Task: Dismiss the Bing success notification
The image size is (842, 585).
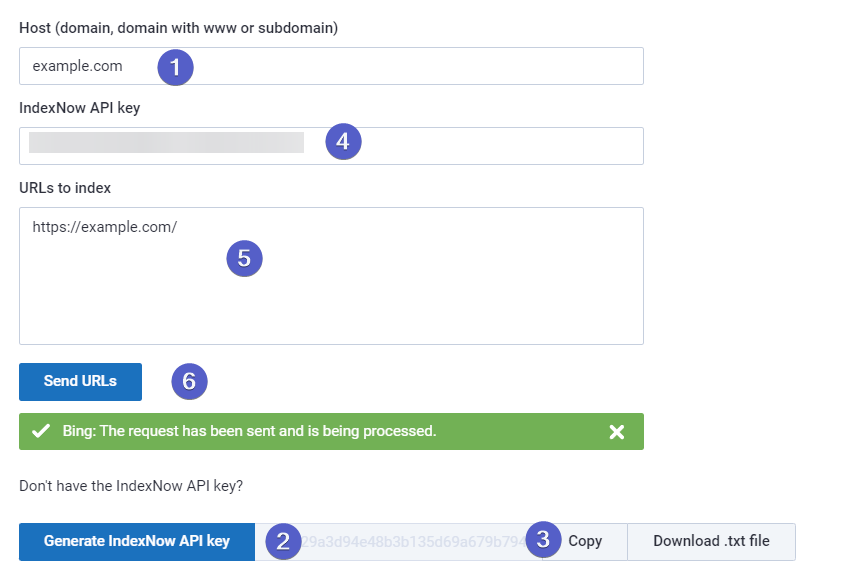Action: pyautogui.click(x=617, y=432)
